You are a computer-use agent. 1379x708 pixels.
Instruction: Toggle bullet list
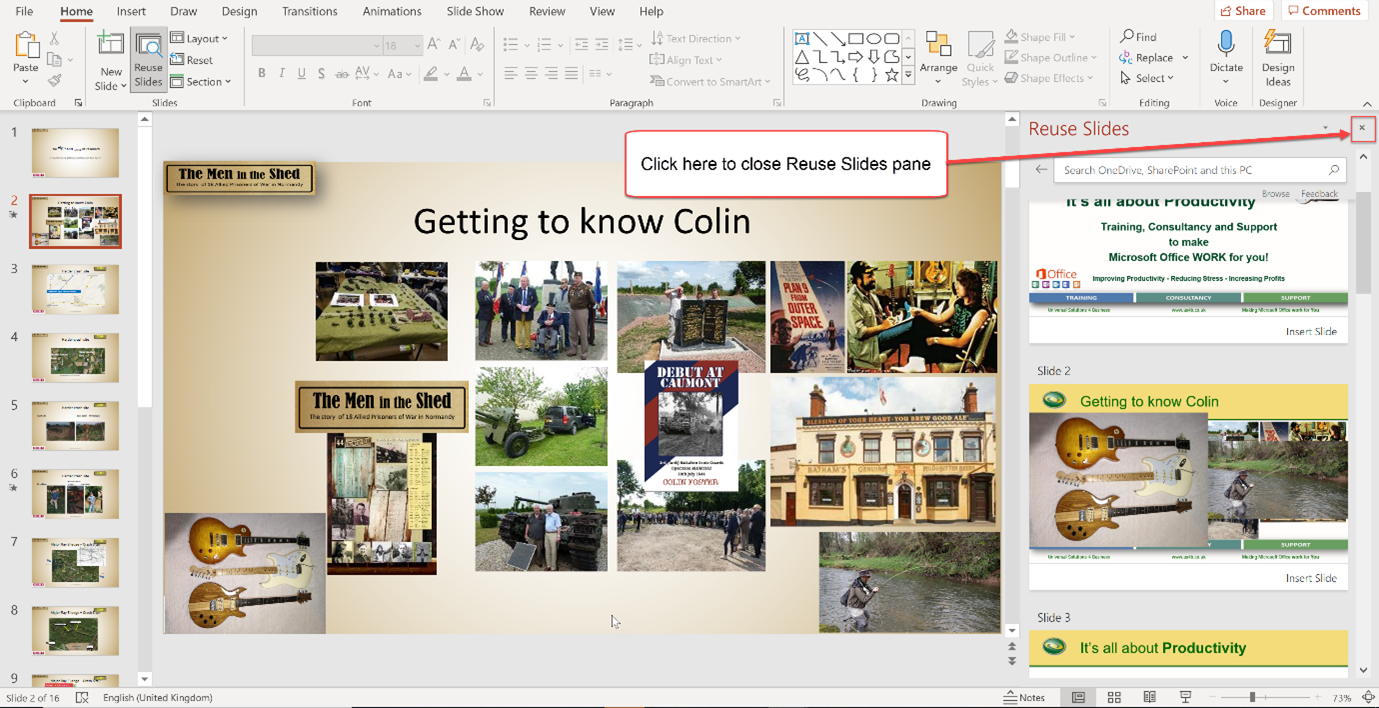tap(511, 45)
